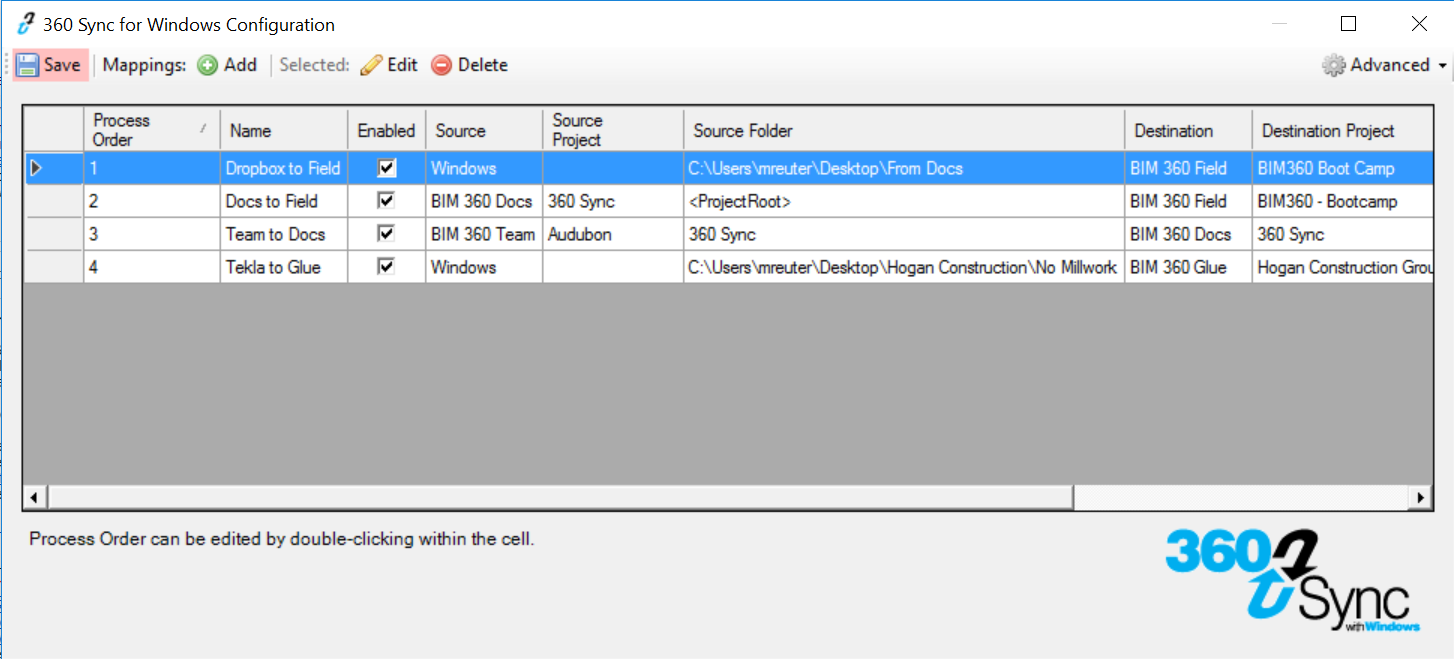The height and width of the screenshot is (659, 1454).
Task: Save the configuration with the floppy icon
Action: coord(49,65)
